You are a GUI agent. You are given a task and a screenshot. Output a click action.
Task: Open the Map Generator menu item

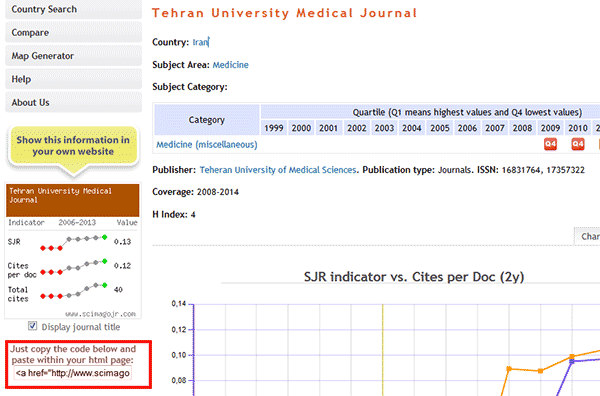tap(73, 56)
